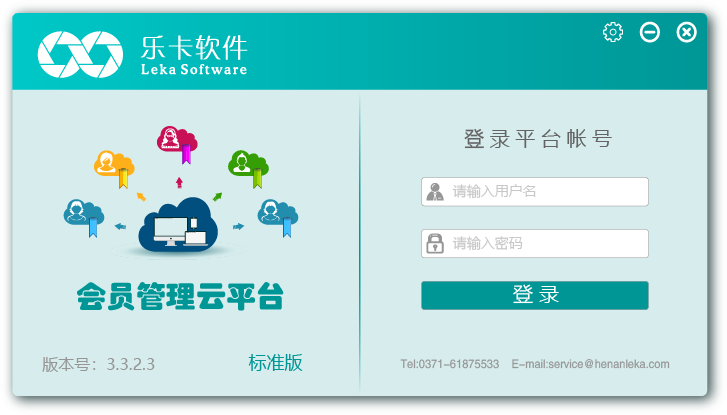Screen dimensions: 727x415
Task: Focus the password input field
Action: (x=535, y=243)
